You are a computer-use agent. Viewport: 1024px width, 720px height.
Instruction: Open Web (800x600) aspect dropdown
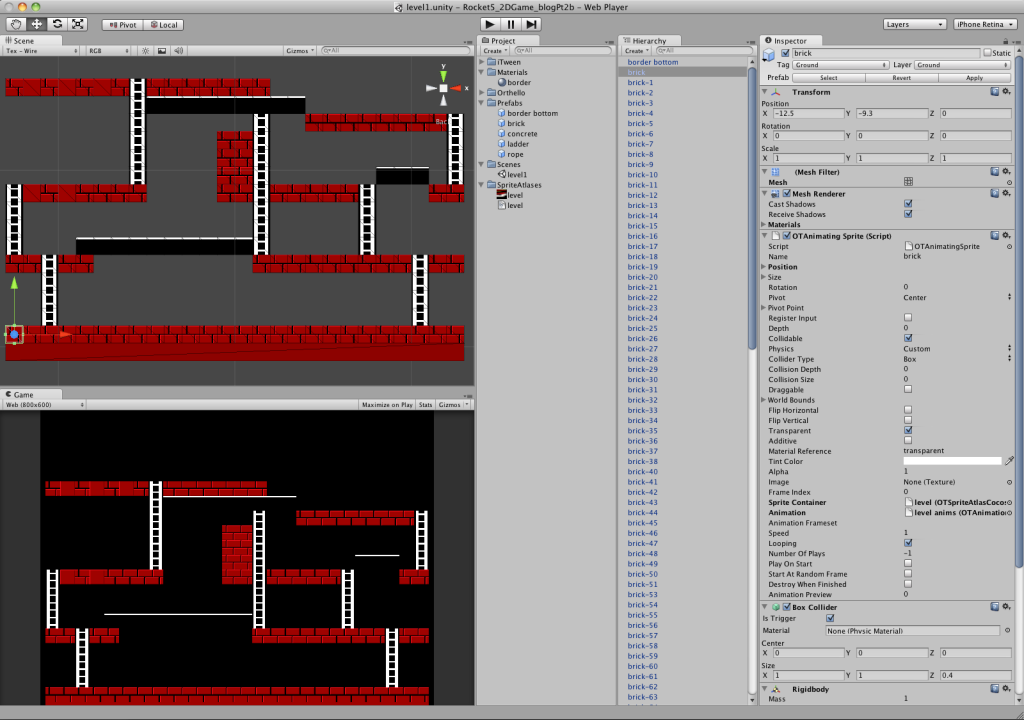(x=44, y=405)
